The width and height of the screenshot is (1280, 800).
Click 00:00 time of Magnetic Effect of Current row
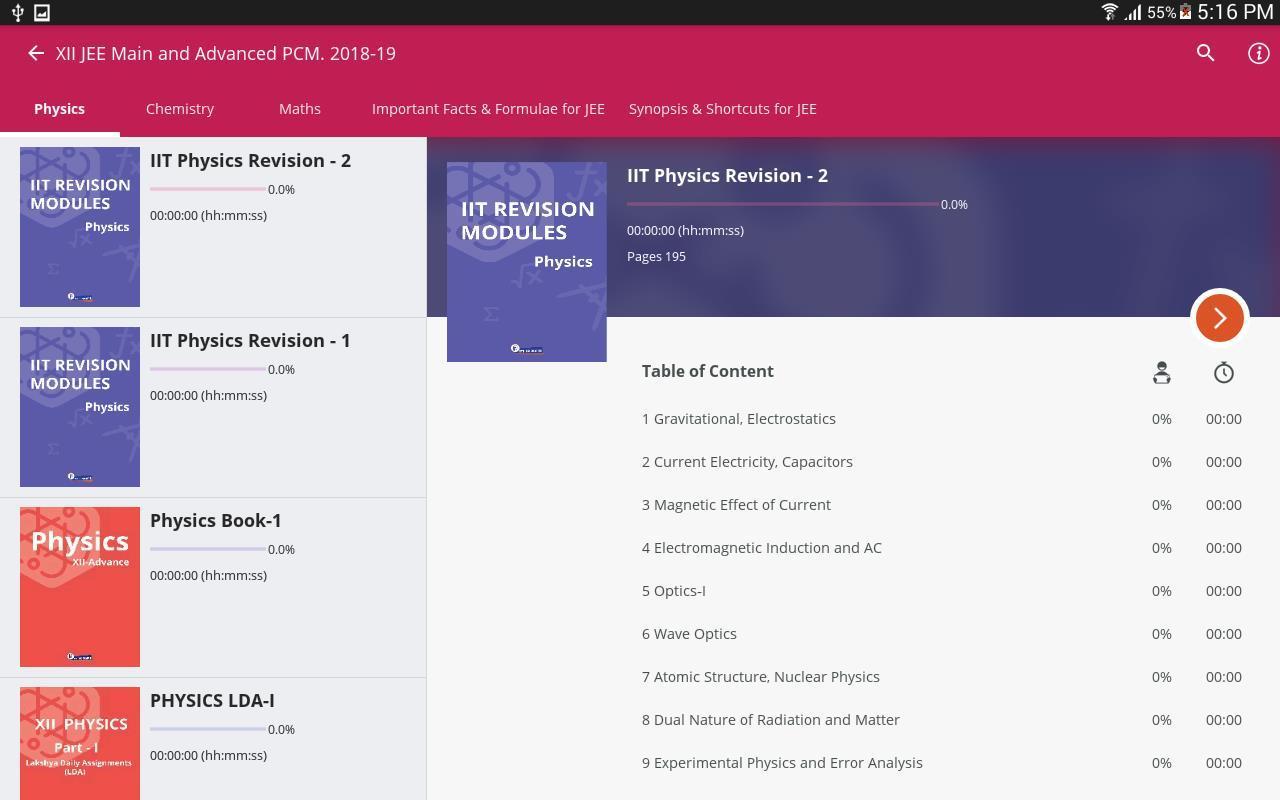pyautogui.click(x=1224, y=505)
